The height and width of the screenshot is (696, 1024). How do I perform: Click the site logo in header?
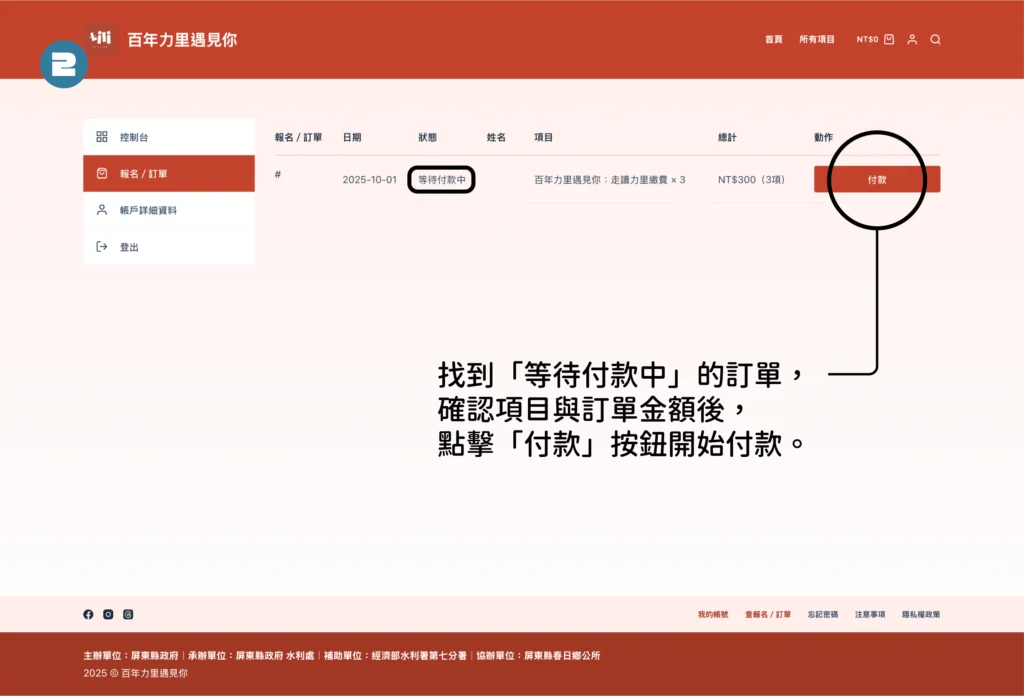[100, 39]
